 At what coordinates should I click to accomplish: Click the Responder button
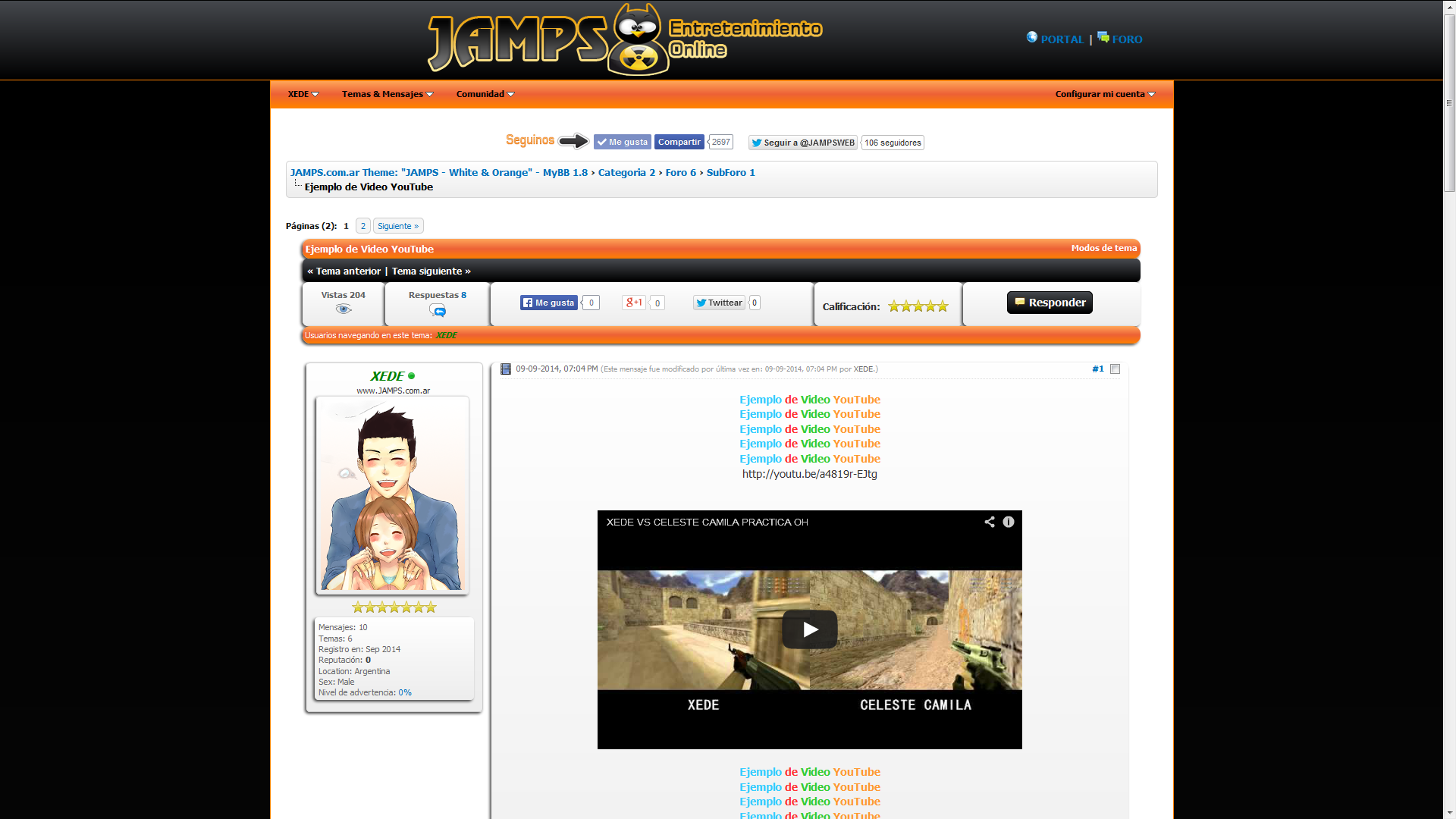click(1050, 303)
